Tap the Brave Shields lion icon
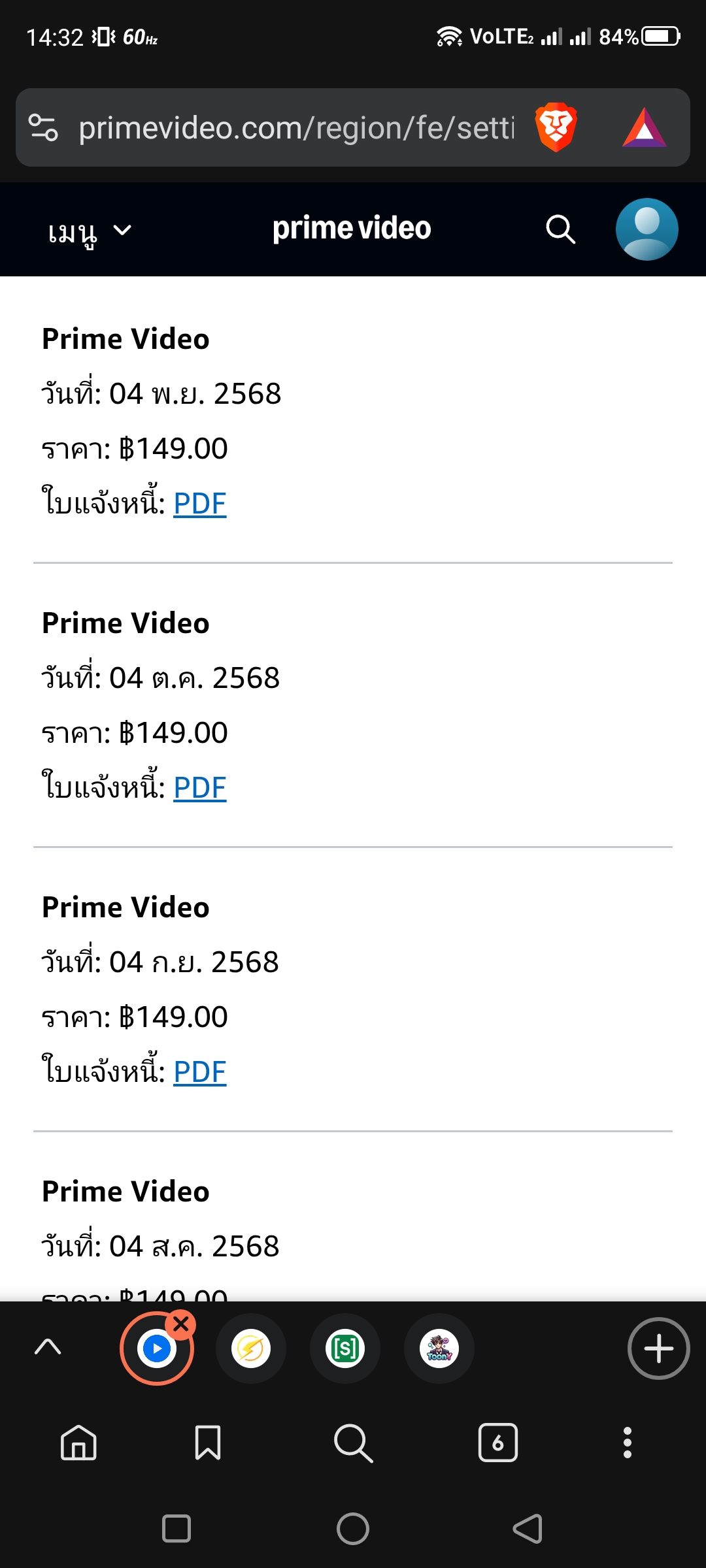The width and height of the screenshot is (706, 1568). 556,127
